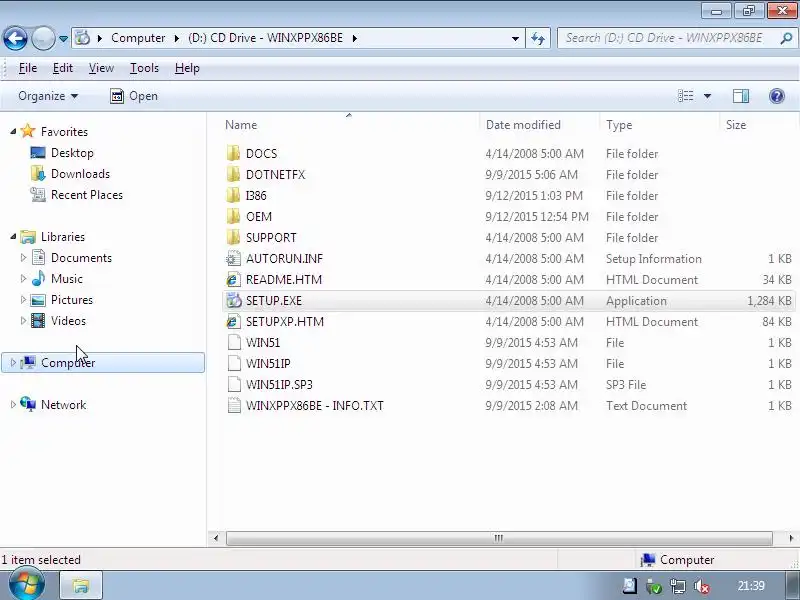The height and width of the screenshot is (600, 800).
Task: Expand the Videos library
Action: coord(23,320)
